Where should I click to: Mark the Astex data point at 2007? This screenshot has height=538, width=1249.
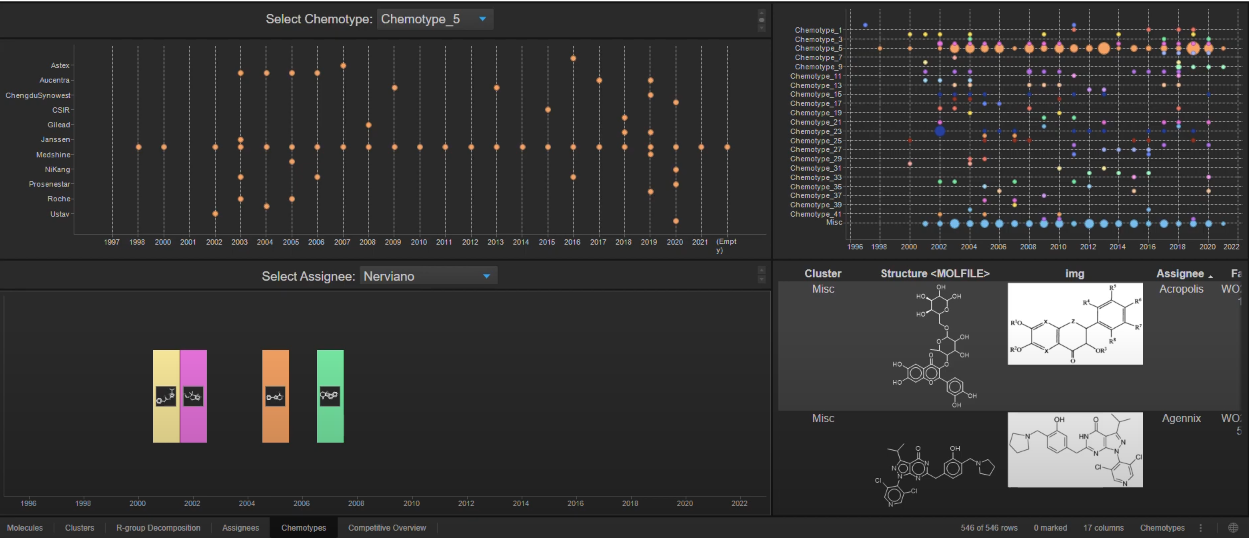tap(343, 65)
